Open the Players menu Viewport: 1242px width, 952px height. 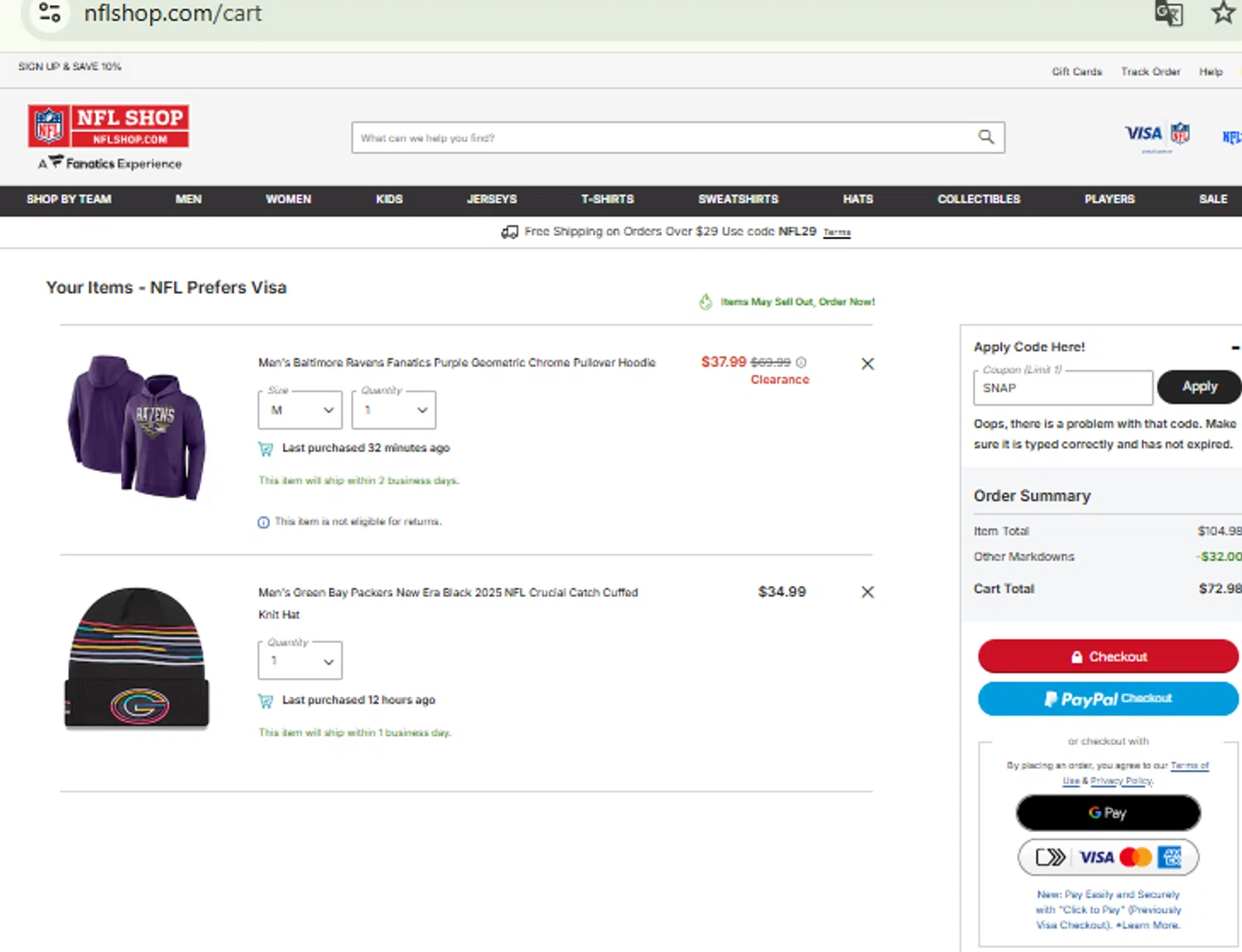1110,200
